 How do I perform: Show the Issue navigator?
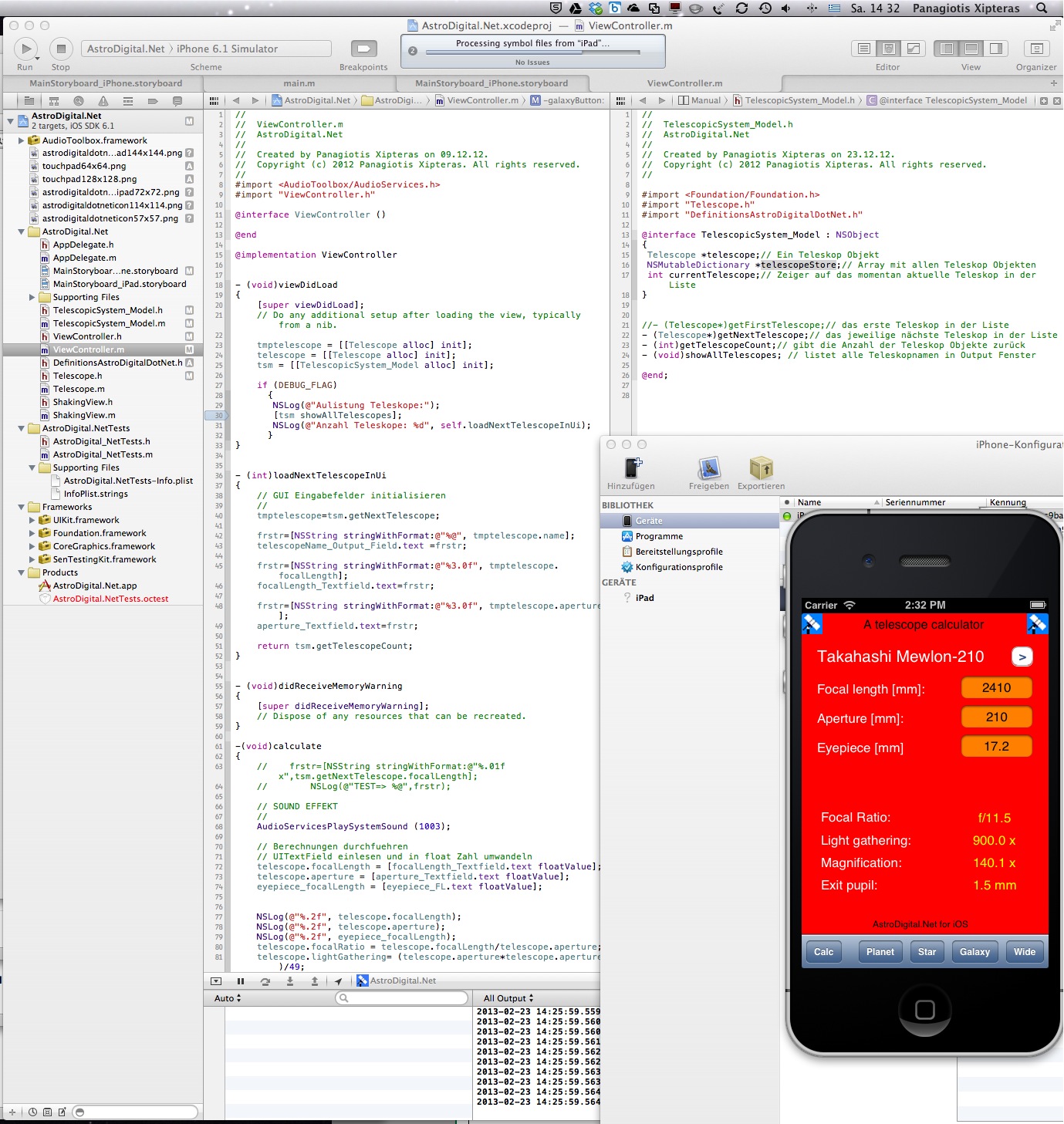(x=103, y=101)
